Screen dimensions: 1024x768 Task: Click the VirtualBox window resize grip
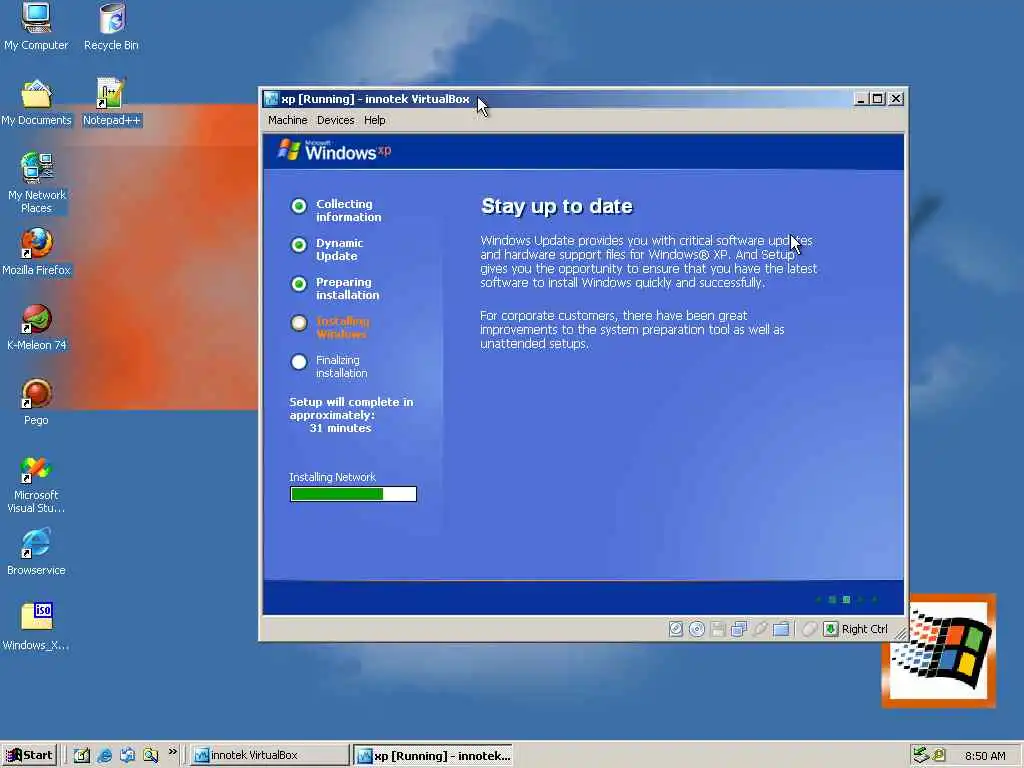point(901,633)
